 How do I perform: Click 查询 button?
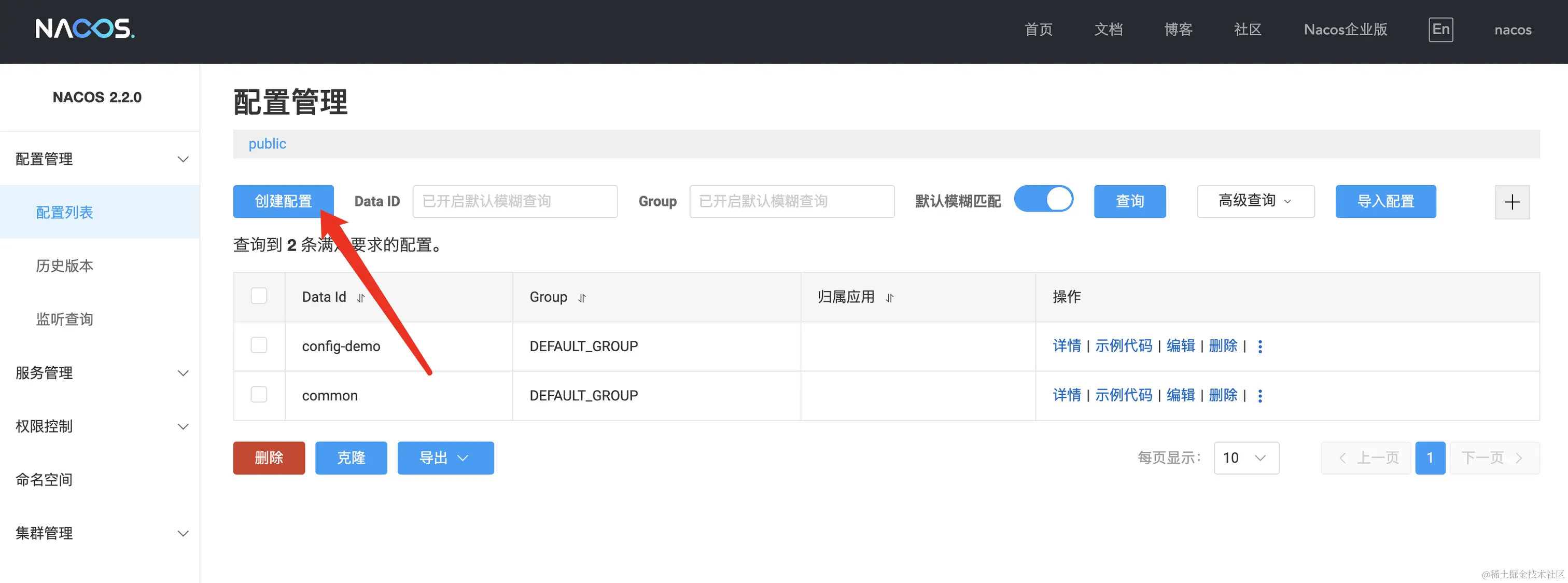pos(1130,201)
